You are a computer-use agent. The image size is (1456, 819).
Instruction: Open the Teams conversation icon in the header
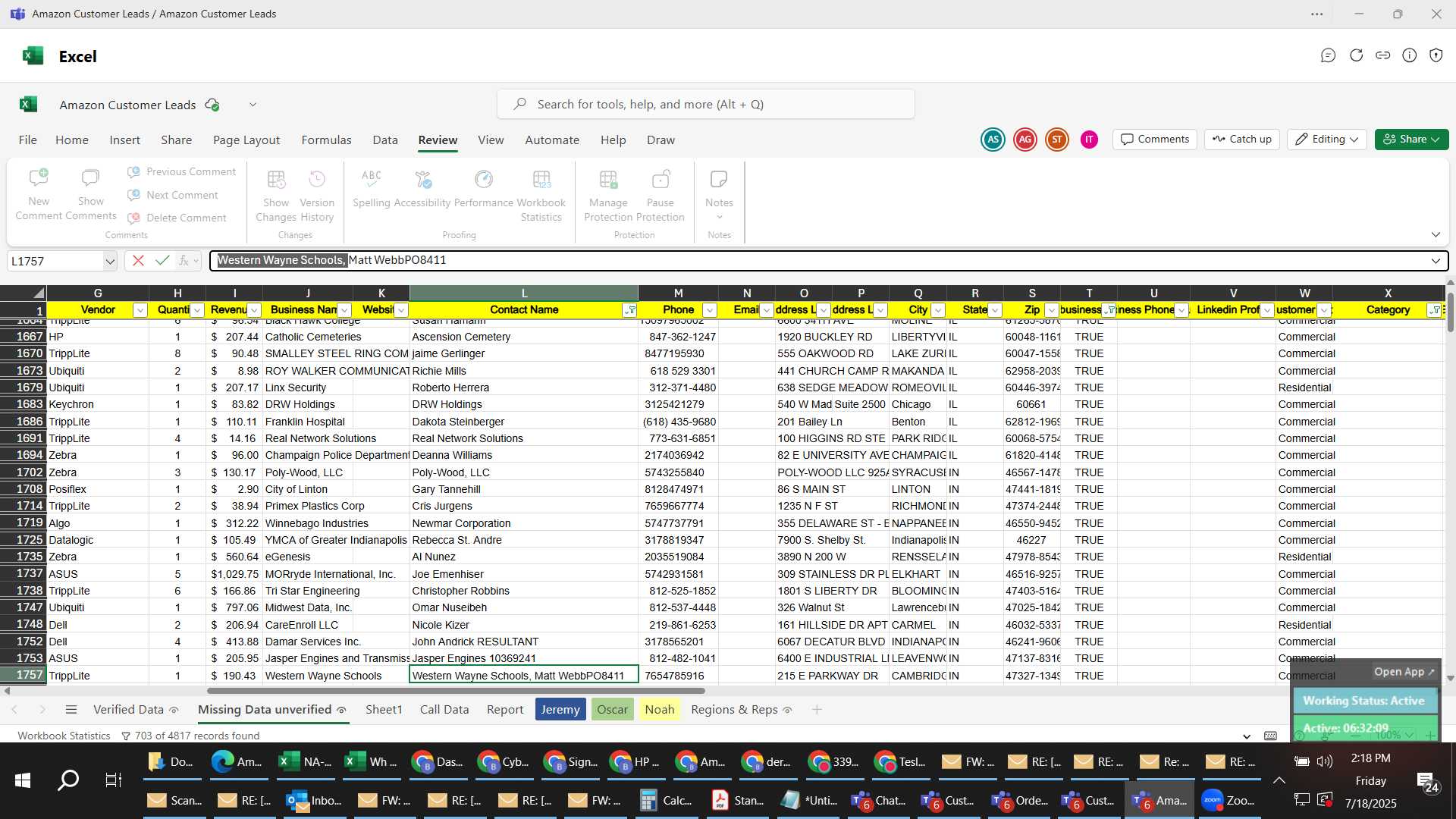click(1328, 55)
